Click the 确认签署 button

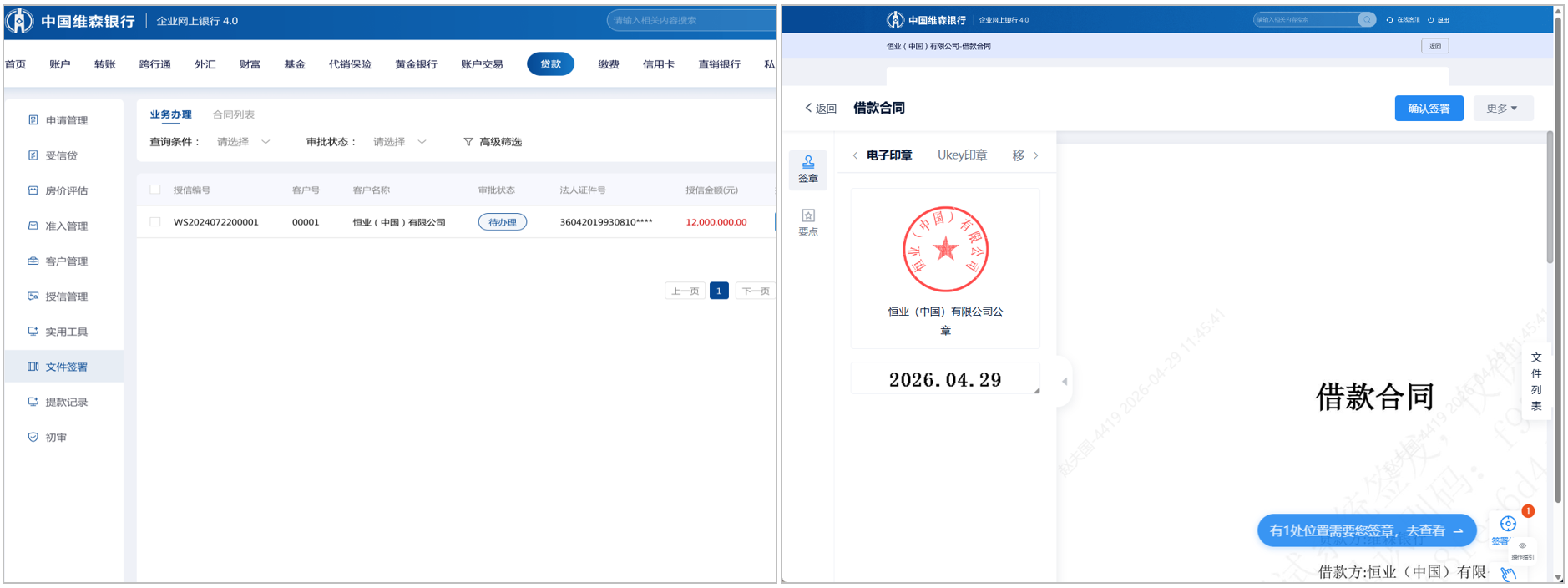[1428, 109]
